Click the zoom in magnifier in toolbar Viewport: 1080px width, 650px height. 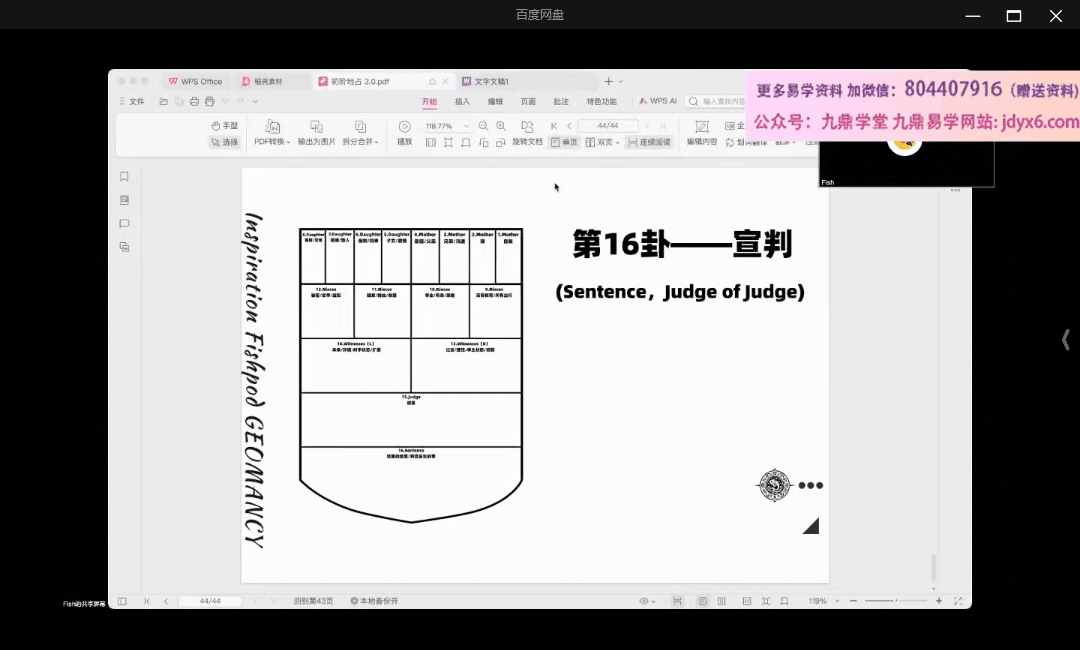pos(501,126)
